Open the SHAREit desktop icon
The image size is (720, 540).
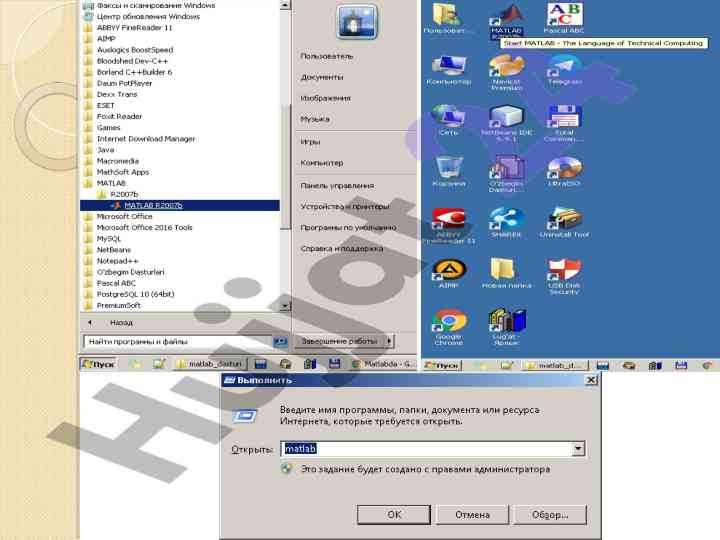[506, 220]
